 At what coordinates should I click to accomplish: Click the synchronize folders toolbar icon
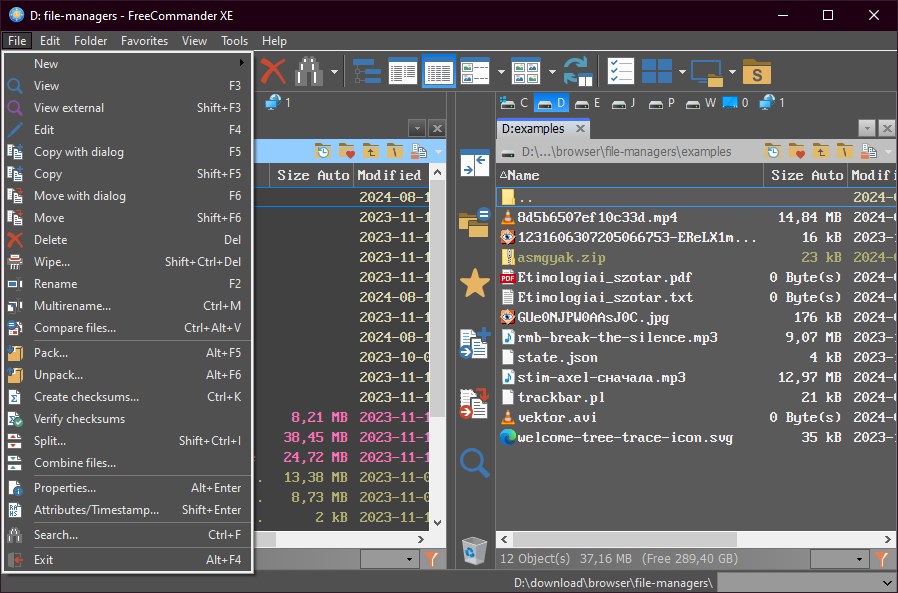click(577, 72)
